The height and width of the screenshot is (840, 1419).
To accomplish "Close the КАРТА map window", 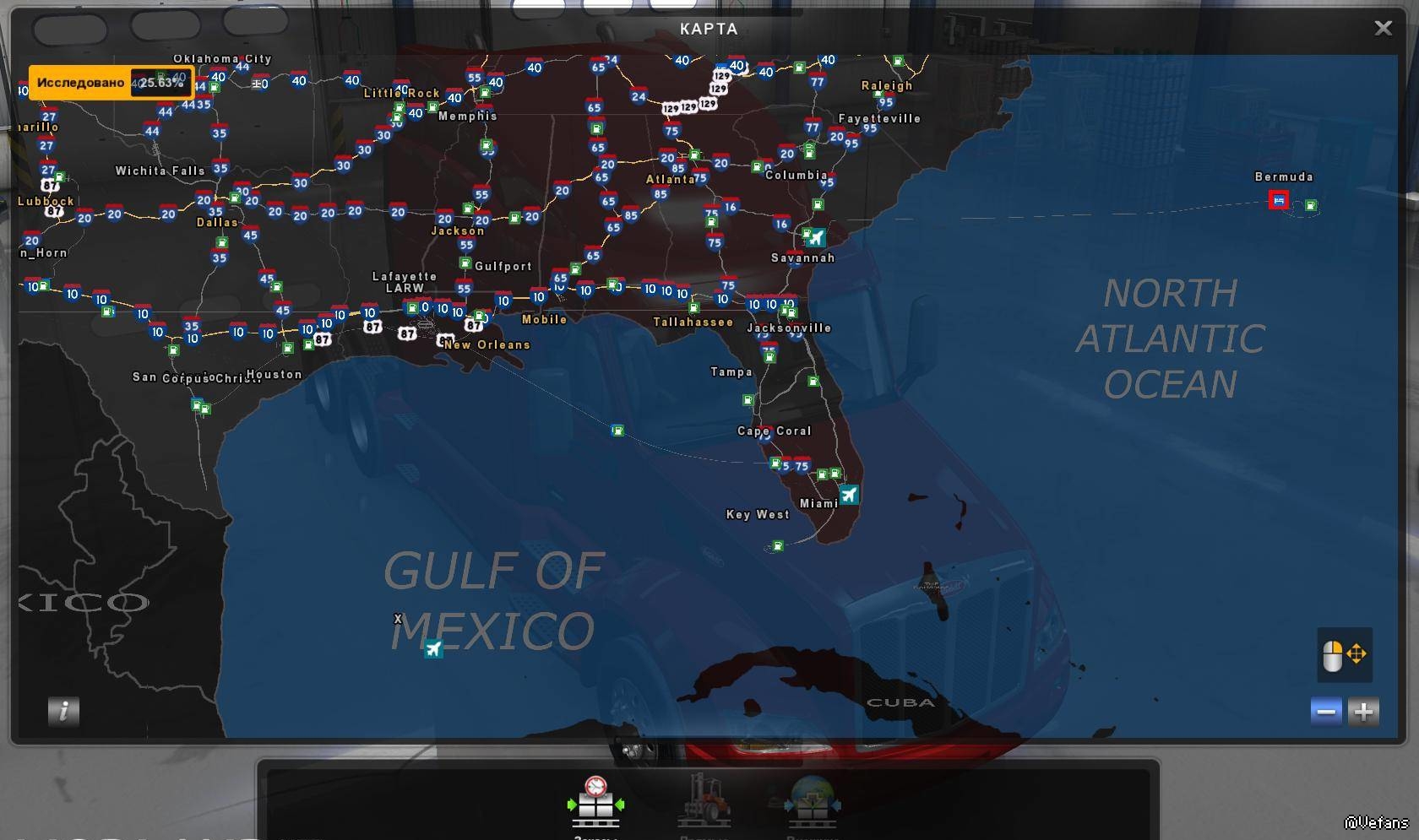I will tap(1383, 28).
